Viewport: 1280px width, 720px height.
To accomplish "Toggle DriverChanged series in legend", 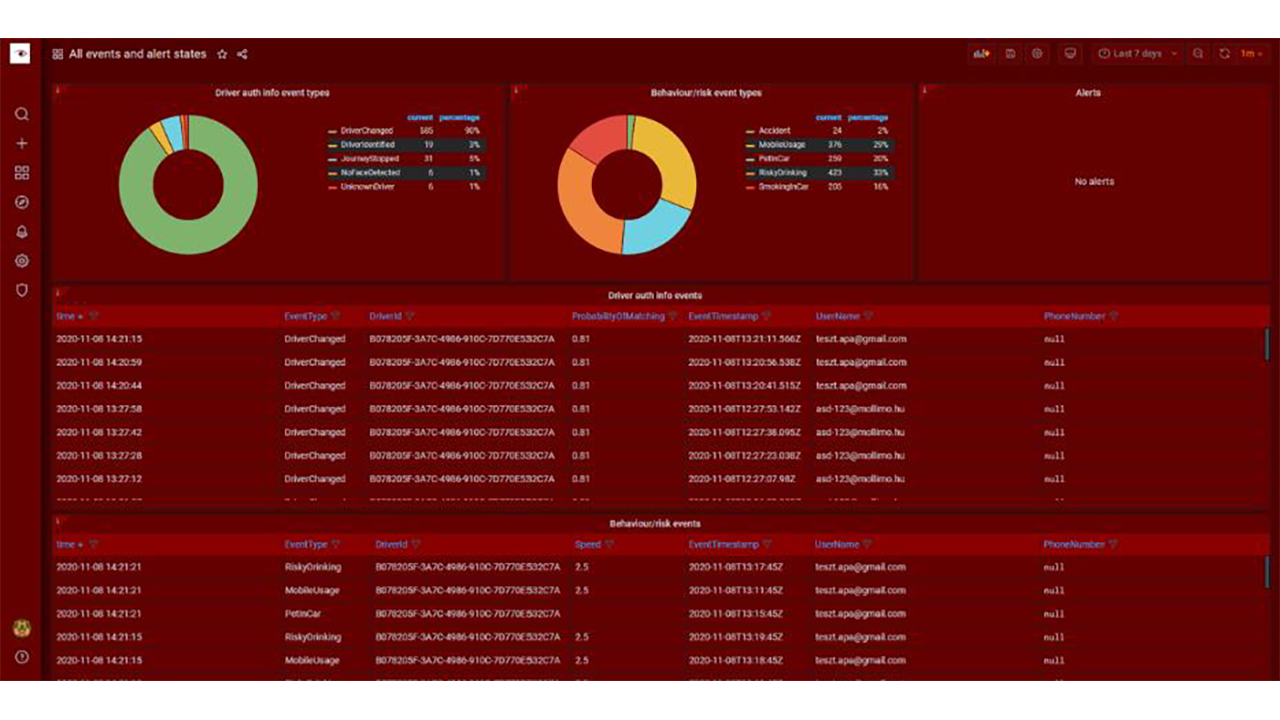I will [x=366, y=131].
